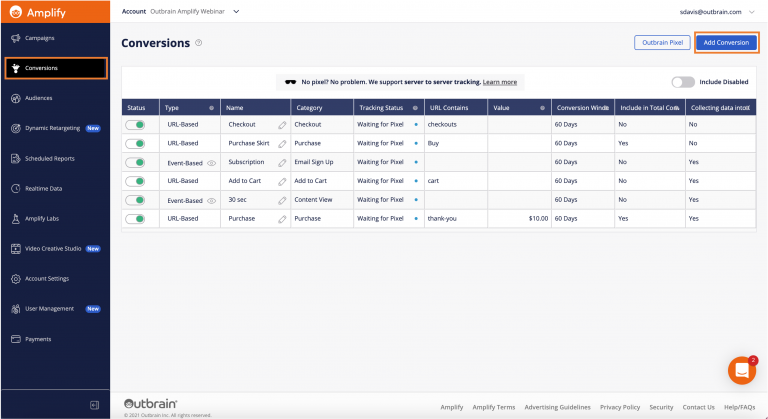This screenshot has width=768, height=419.
Task: Follow the Learn more link
Action: (x=500, y=82)
